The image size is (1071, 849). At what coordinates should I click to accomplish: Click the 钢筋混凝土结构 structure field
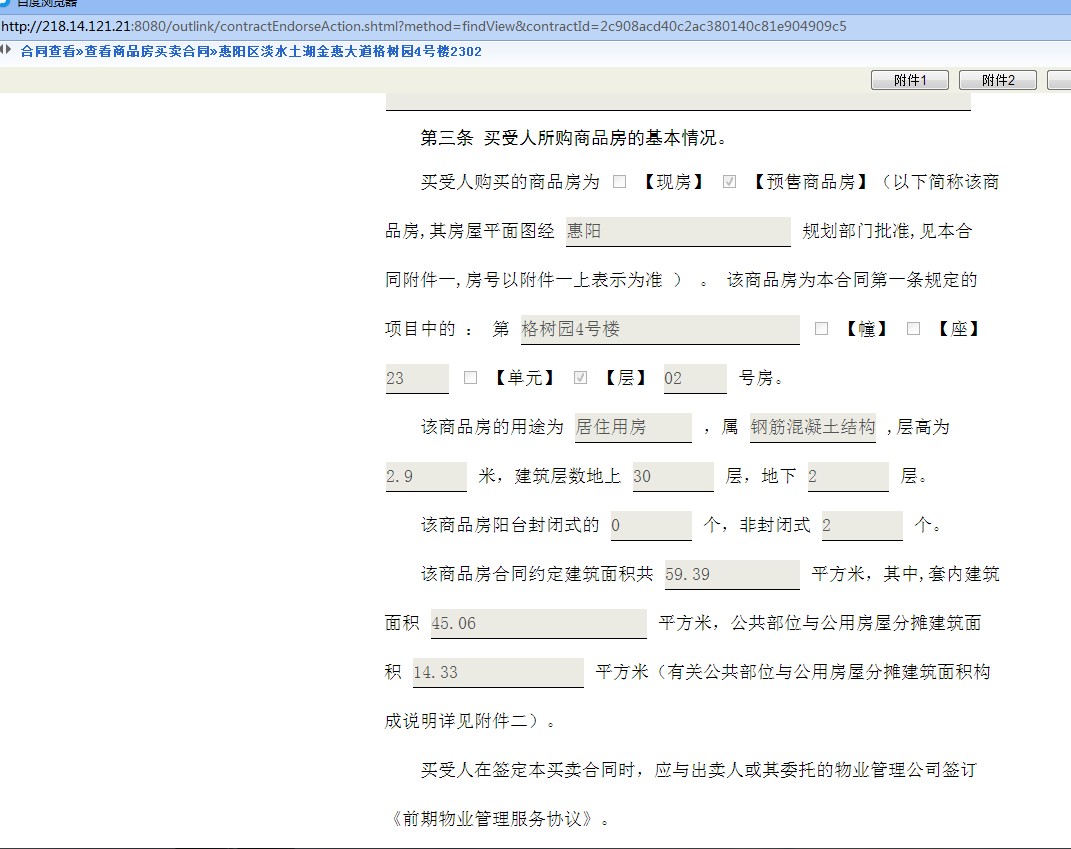tap(813, 428)
